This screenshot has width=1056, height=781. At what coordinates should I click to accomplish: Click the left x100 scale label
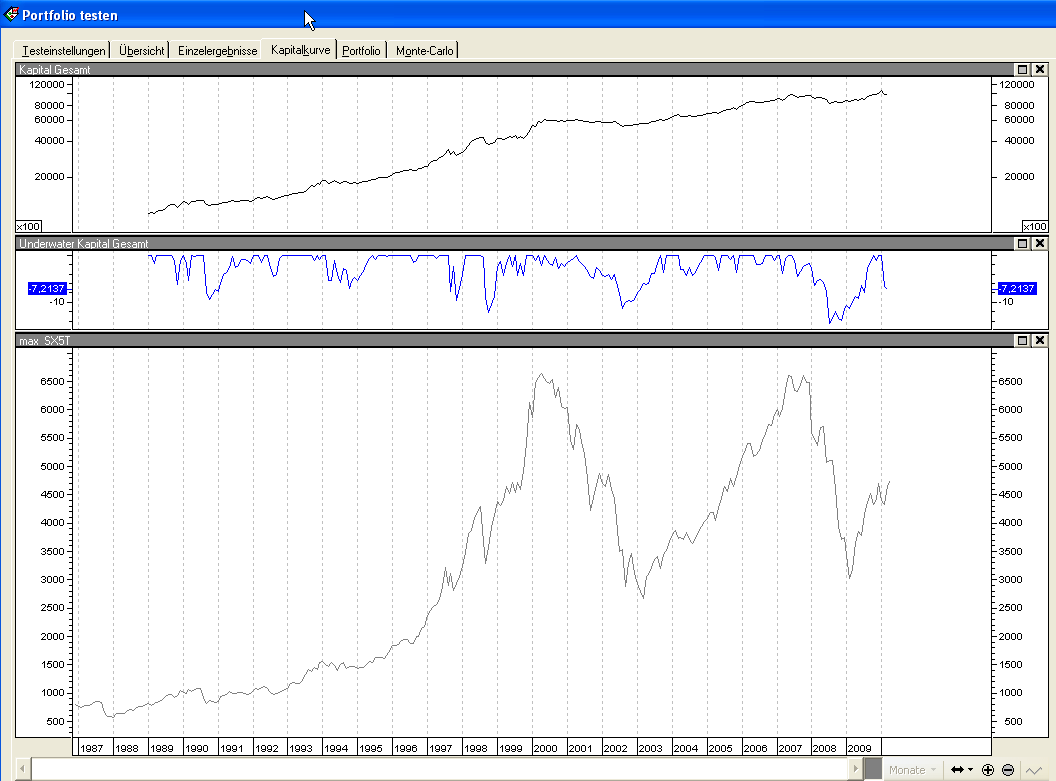coord(28,226)
